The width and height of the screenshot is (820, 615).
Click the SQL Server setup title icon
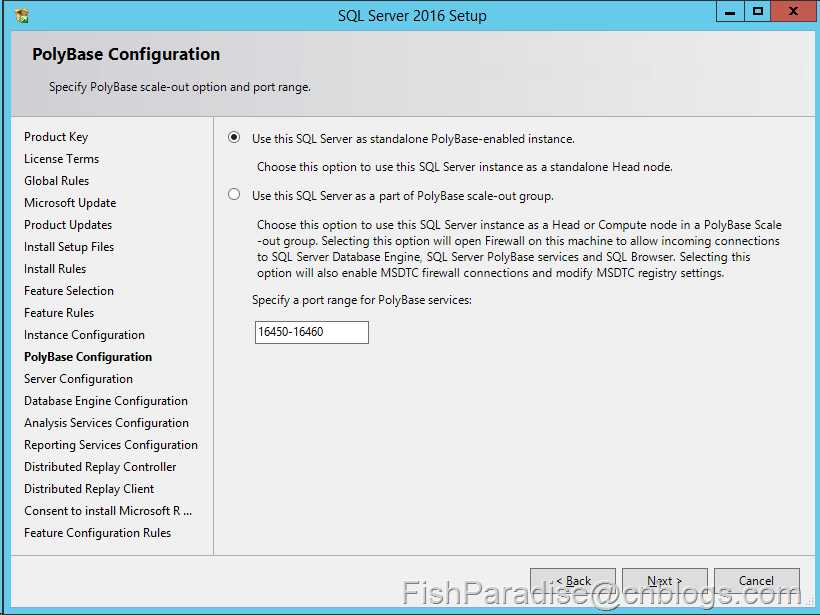click(x=21, y=16)
